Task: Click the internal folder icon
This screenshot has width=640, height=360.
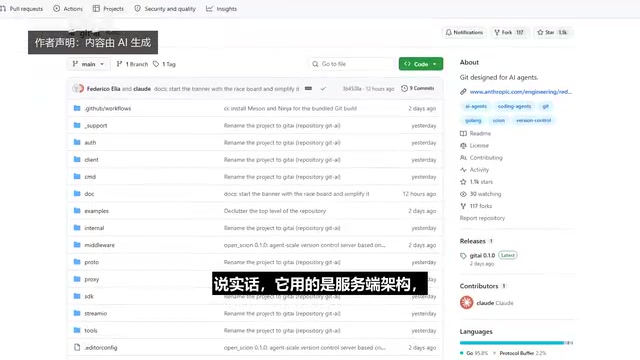Action: [x=77, y=228]
